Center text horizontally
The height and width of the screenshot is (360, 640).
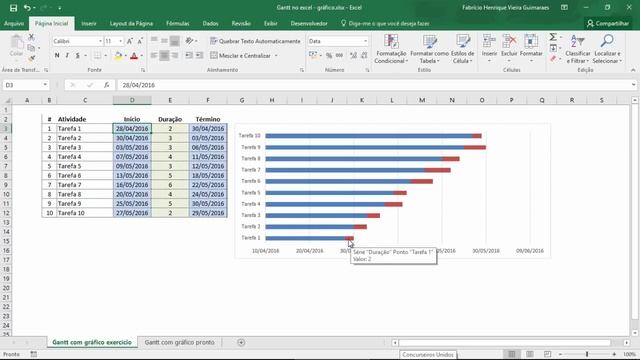(x=164, y=56)
